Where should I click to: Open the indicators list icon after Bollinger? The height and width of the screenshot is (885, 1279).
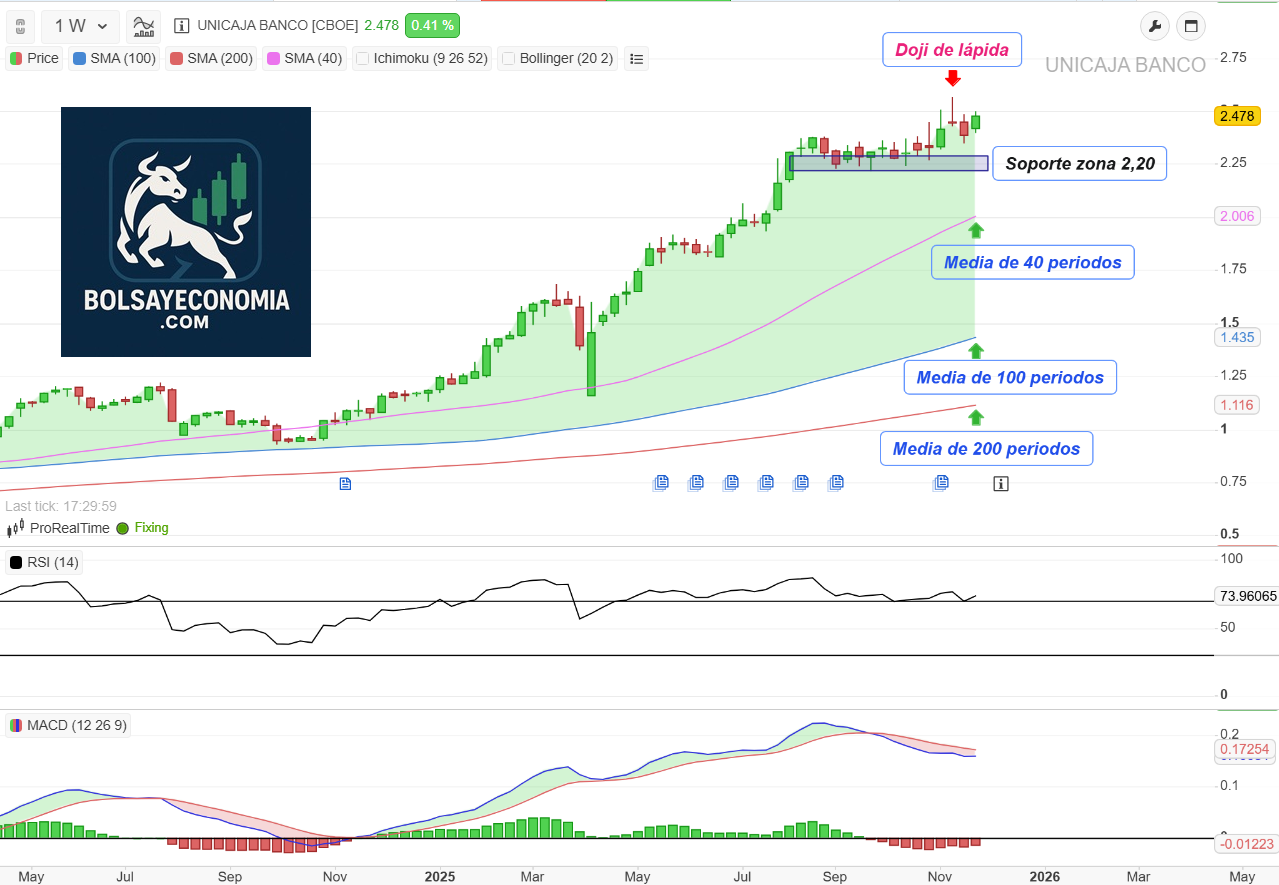(636, 58)
